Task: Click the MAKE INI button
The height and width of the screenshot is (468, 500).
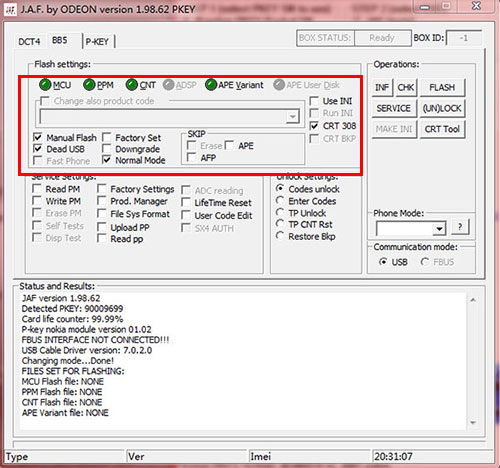Action: point(394,129)
